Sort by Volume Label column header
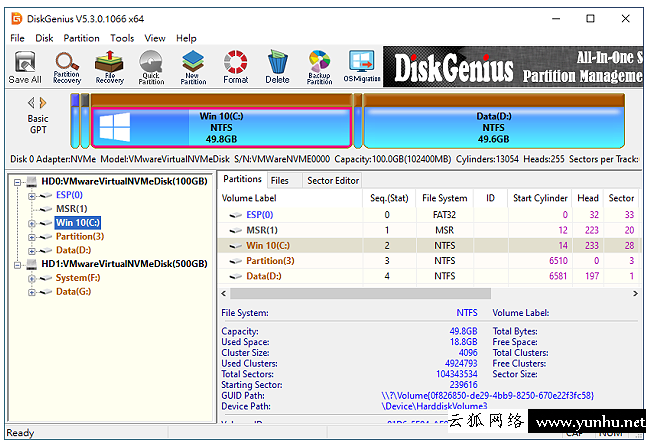 (290, 198)
